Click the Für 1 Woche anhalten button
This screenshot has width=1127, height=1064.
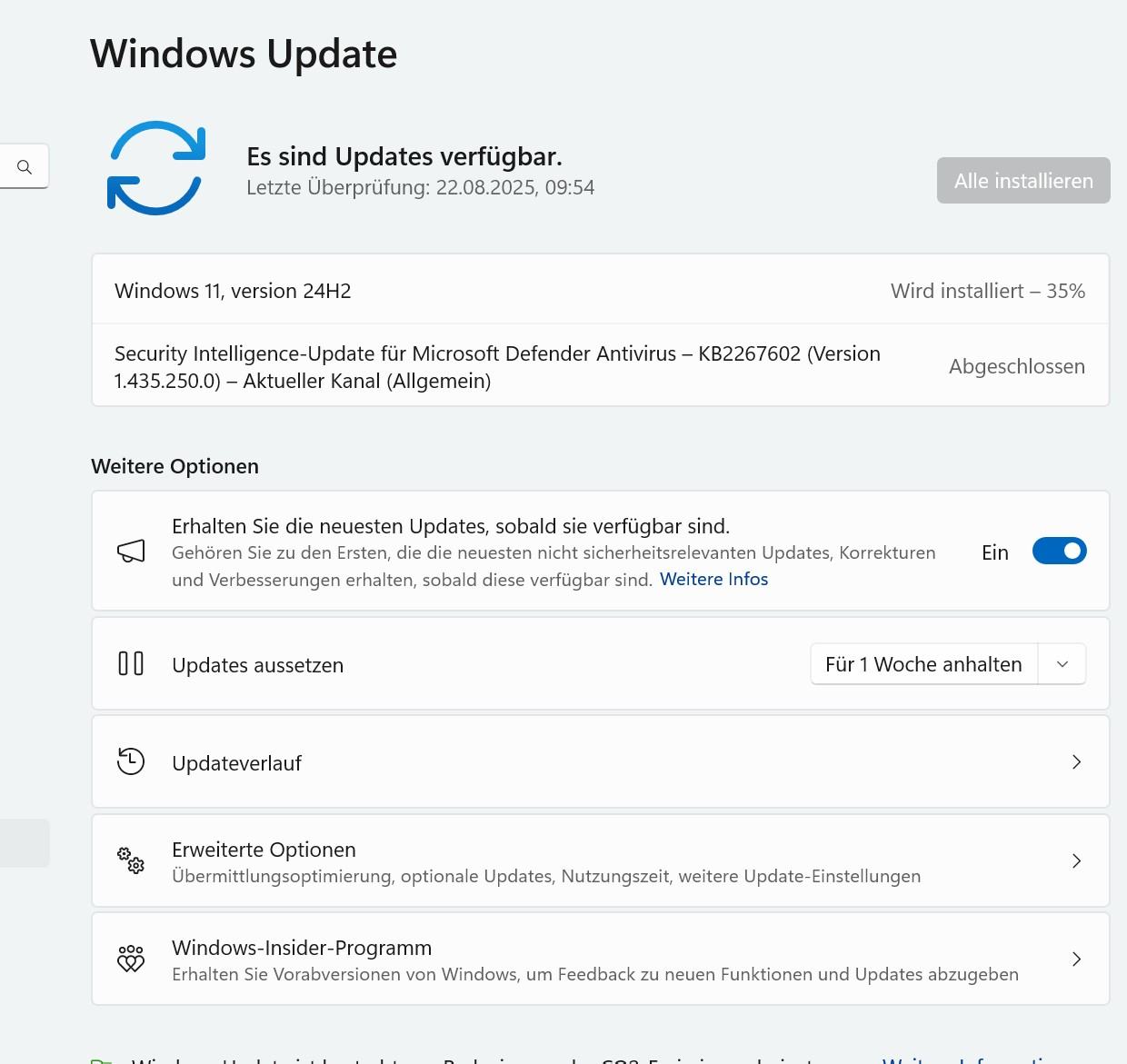point(924,664)
